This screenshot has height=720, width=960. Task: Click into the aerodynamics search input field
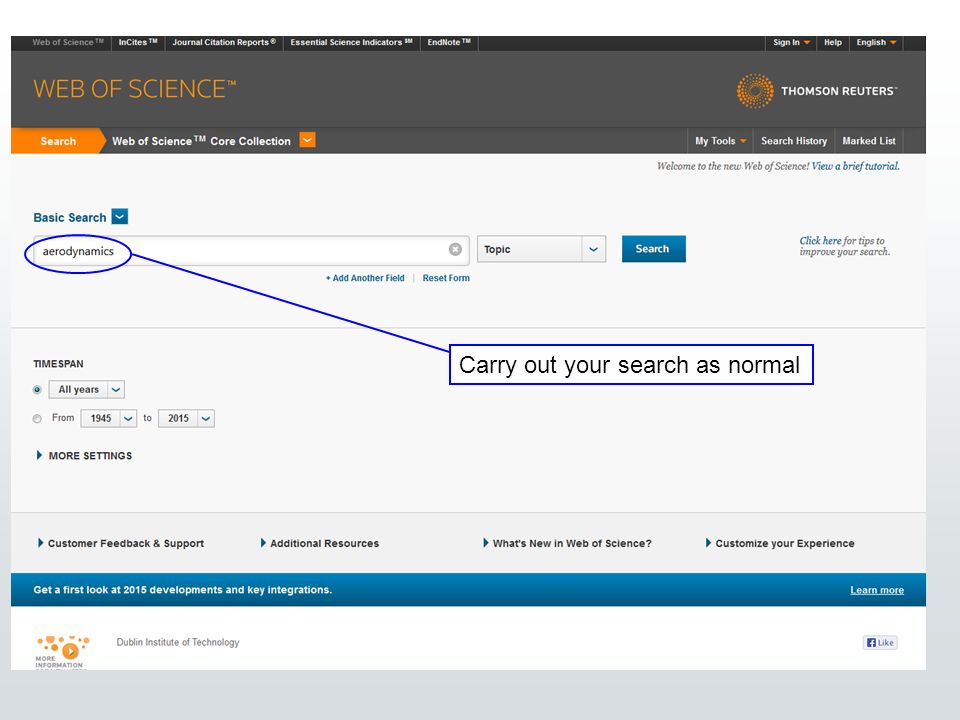coord(251,250)
